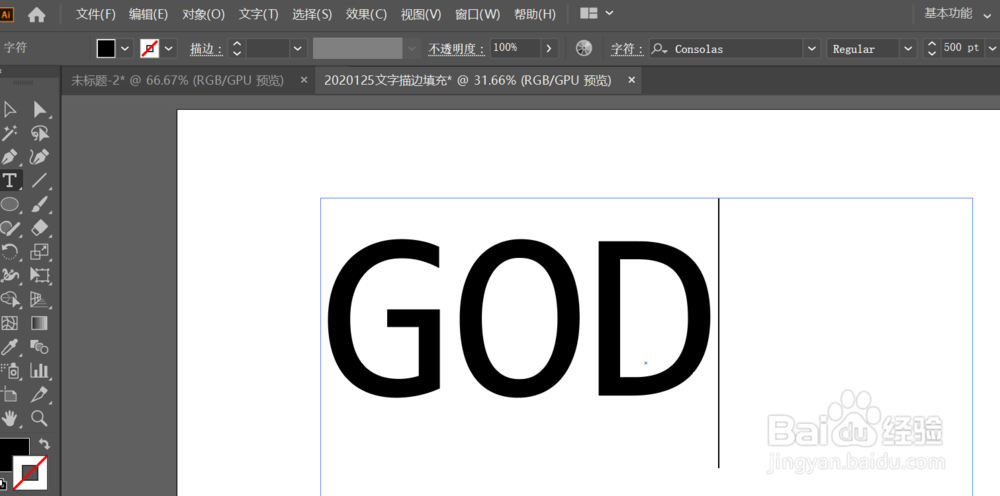Viewport: 1000px width, 496px height.
Task: Expand the fill color dropdown arrow
Action: [x=124, y=48]
